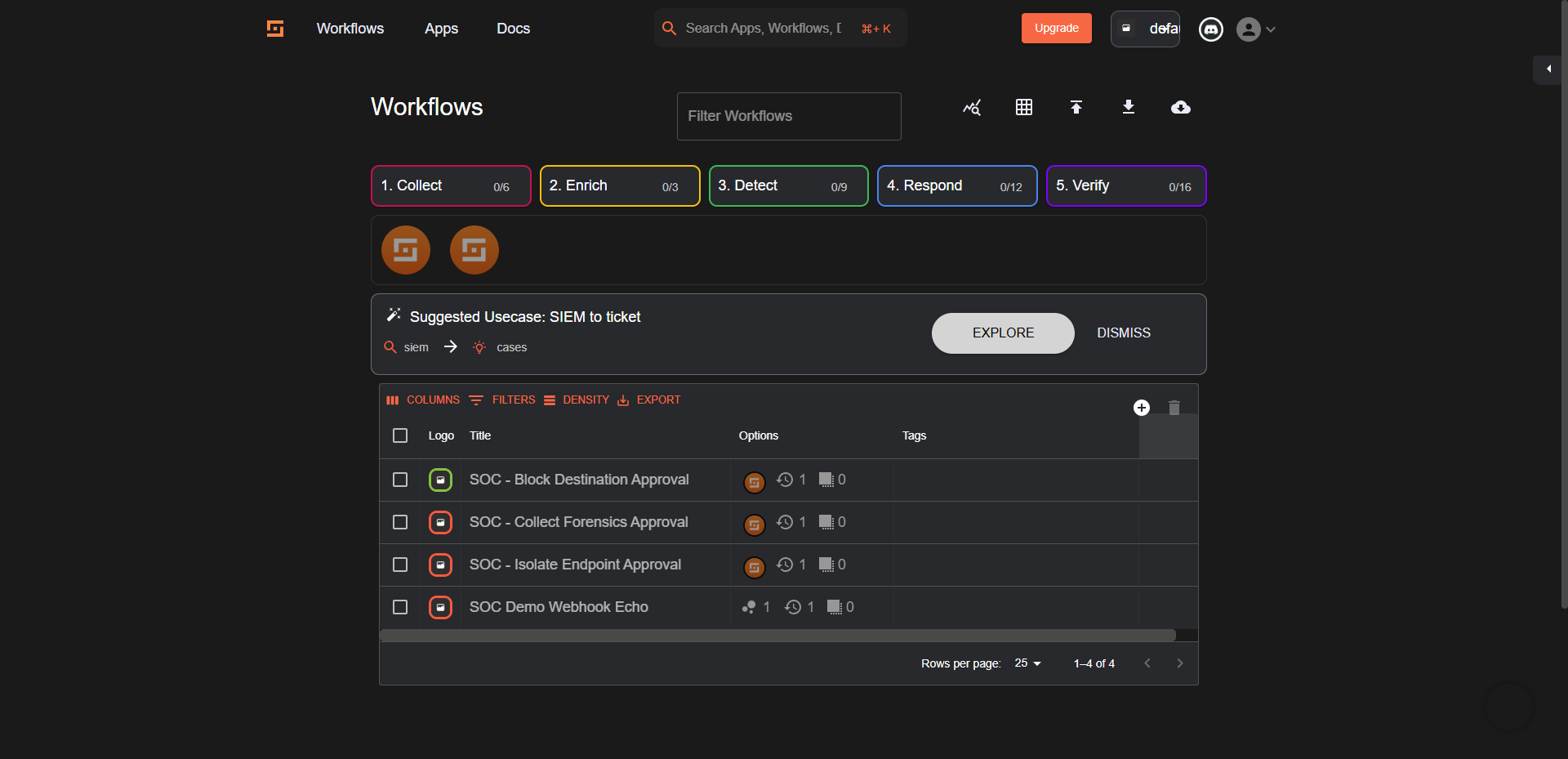The image size is (1568, 759).
Task: Click the page vertical scrollbar
Action: [1564, 304]
